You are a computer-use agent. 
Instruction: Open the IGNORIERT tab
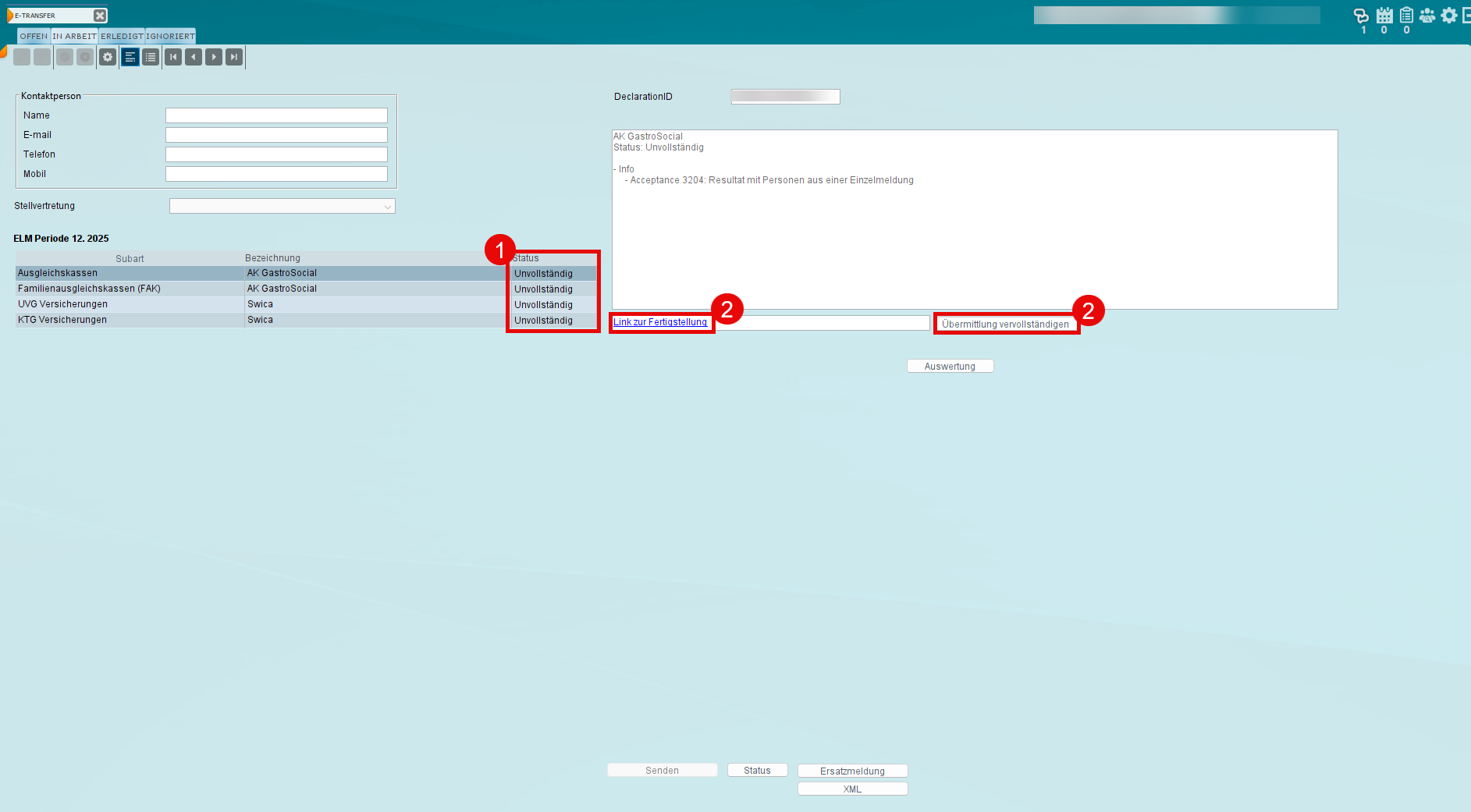click(x=170, y=37)
